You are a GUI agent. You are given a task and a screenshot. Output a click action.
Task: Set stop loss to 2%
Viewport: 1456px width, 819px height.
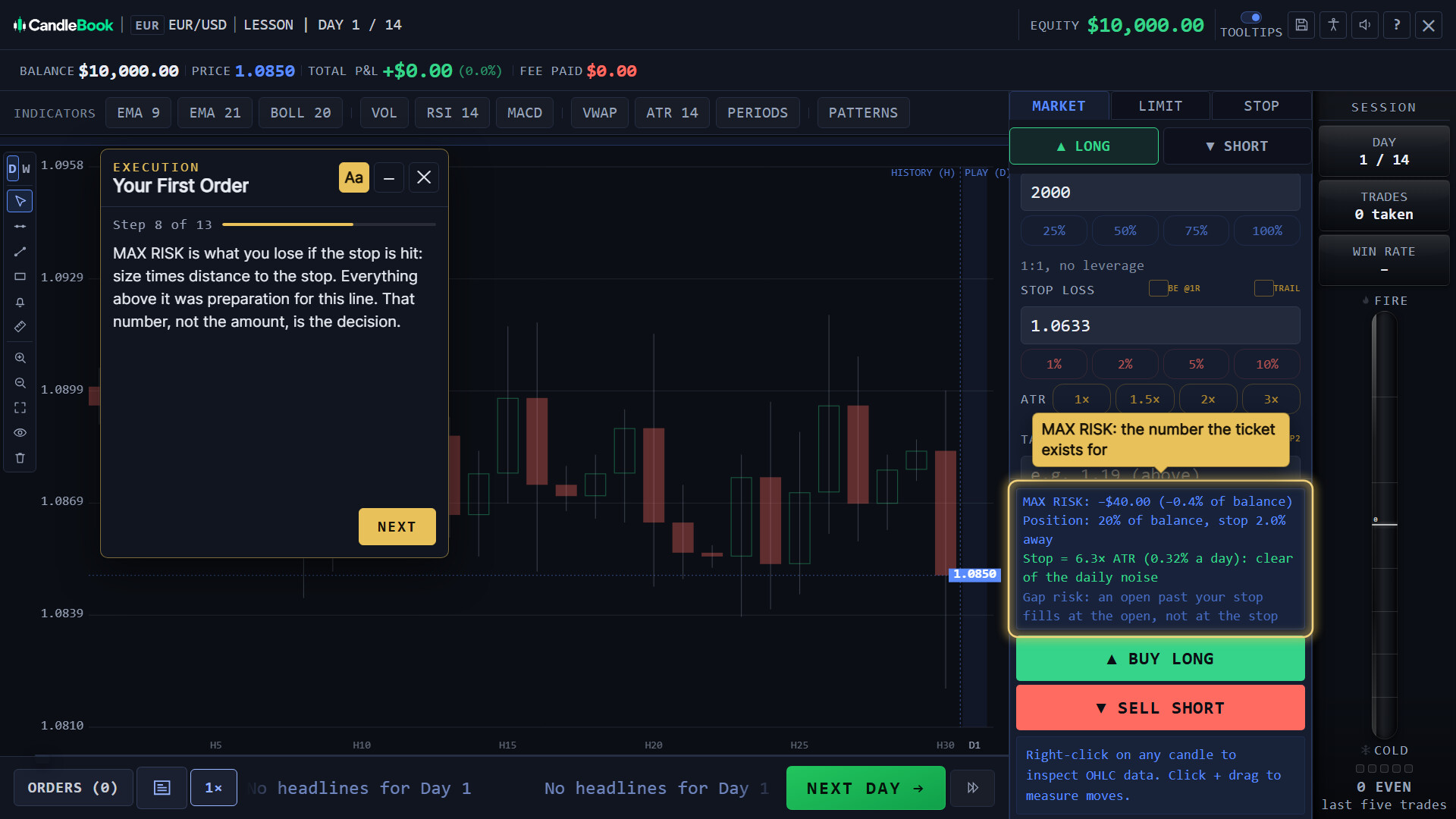coord(1125,364)
